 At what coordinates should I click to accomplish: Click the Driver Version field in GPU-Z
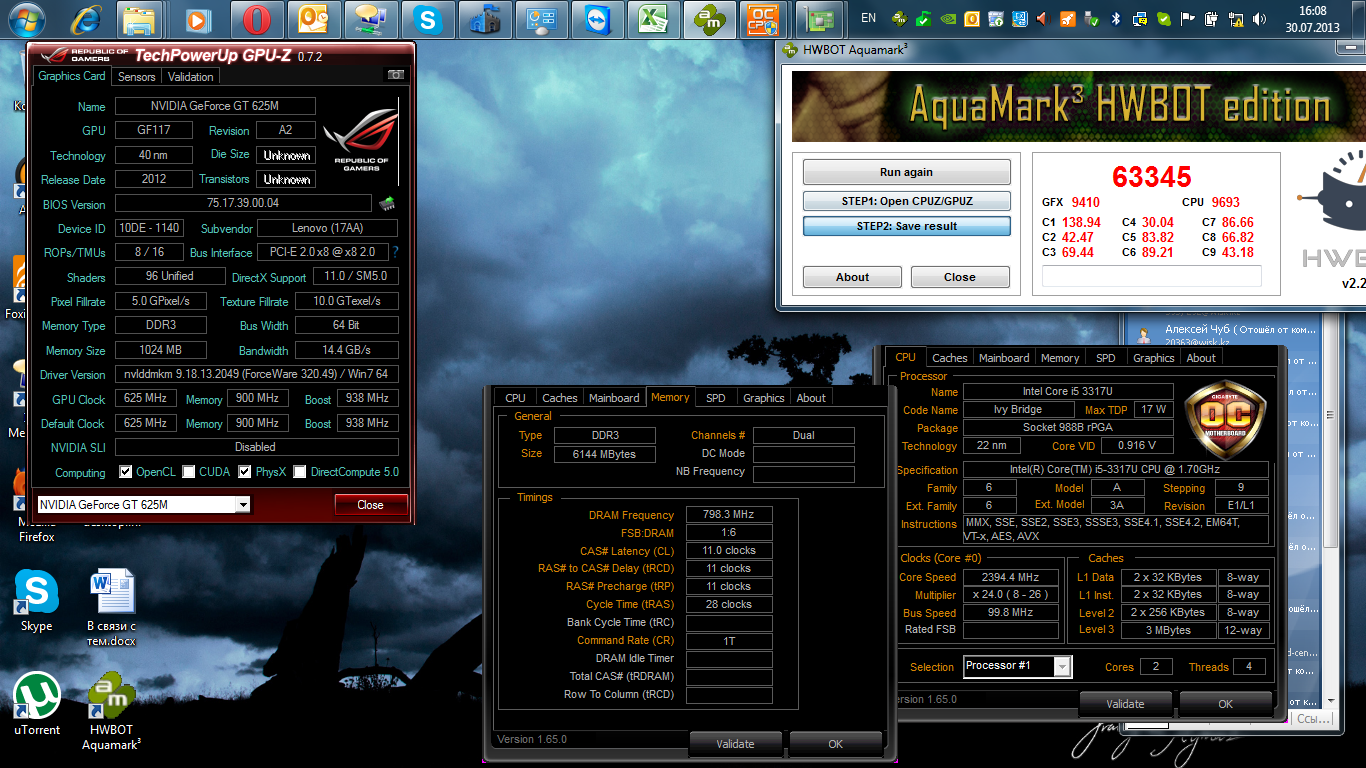[256, 374]
